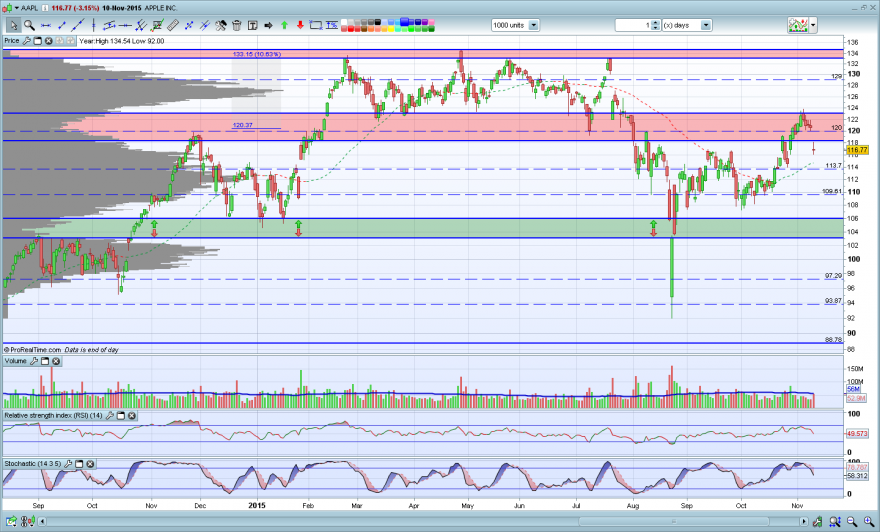Decrease the timeframe number stepper
Viewport: 880px width, 532px height.
pyautogui.click(x=655, y=28)
